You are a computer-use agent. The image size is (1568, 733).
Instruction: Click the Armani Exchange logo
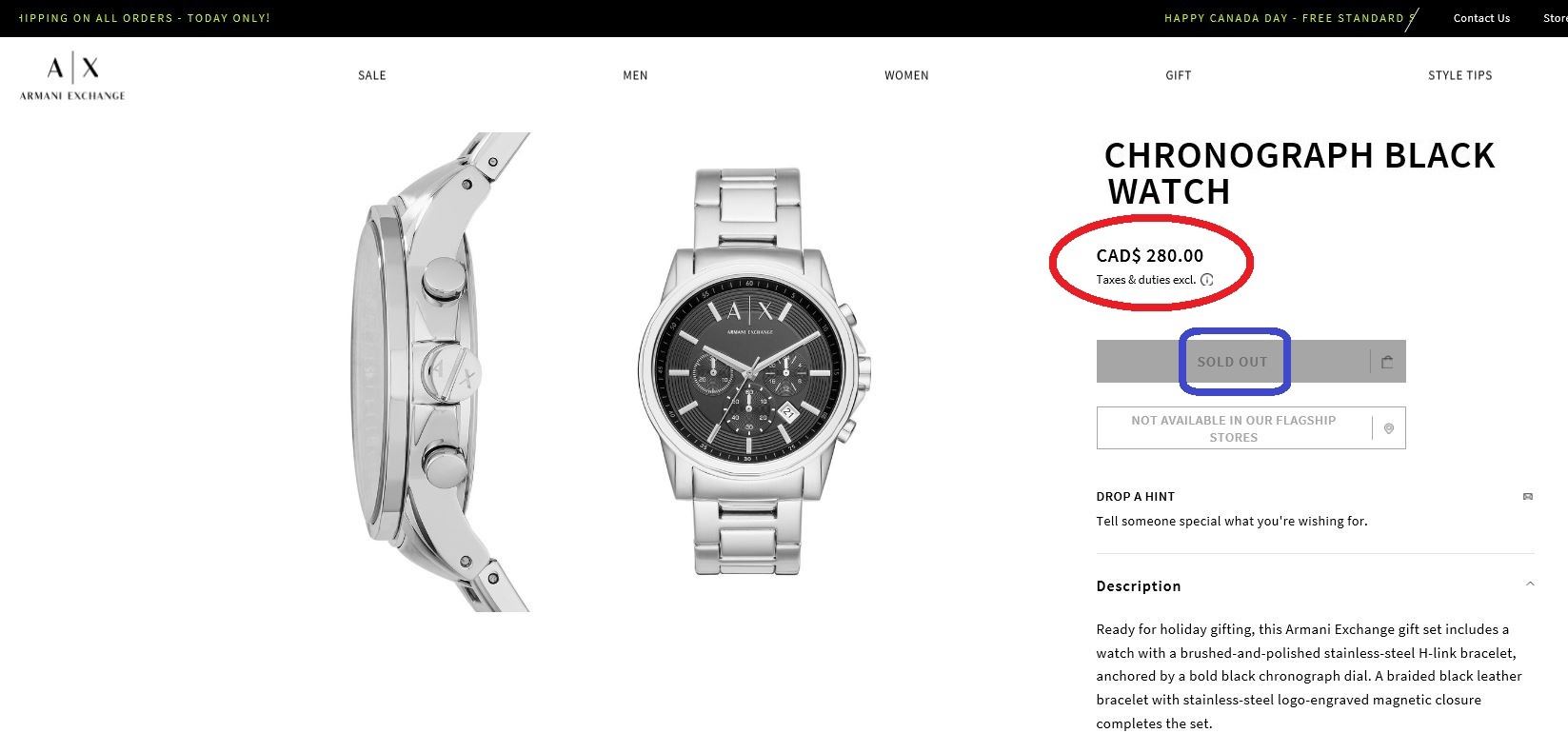pyautogui.click(x=72, y=77)
